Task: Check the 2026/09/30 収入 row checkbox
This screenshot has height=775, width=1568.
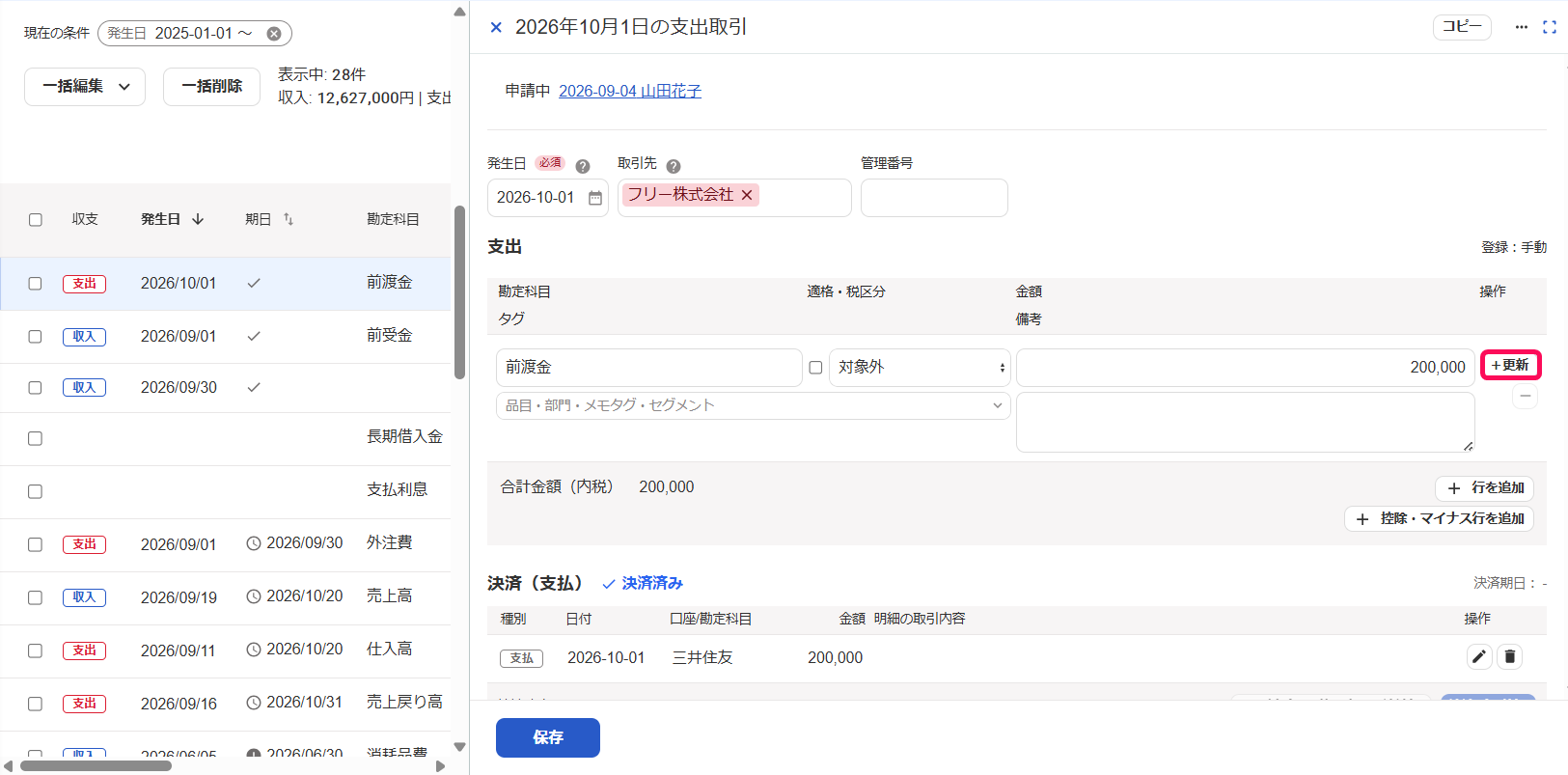Action: click(x=36, y=388)
